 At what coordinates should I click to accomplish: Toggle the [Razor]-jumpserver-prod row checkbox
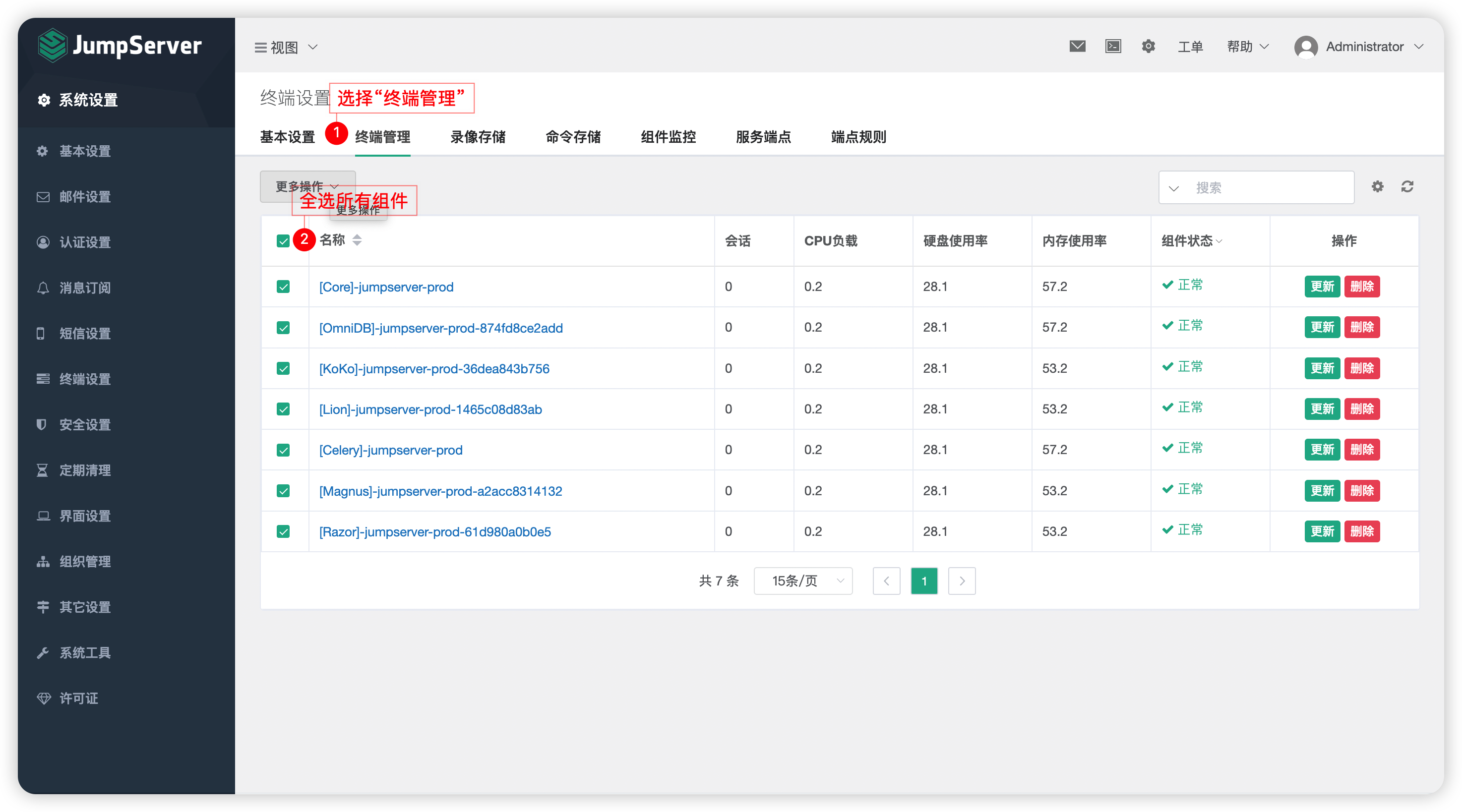pos(283,532)
